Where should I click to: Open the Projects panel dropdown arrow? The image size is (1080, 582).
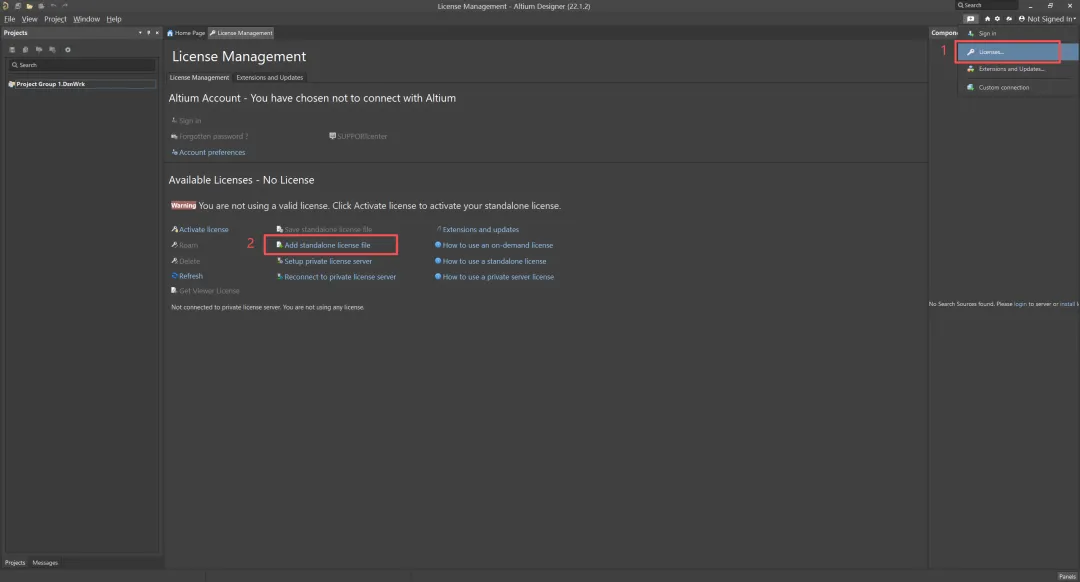(140, 32)
